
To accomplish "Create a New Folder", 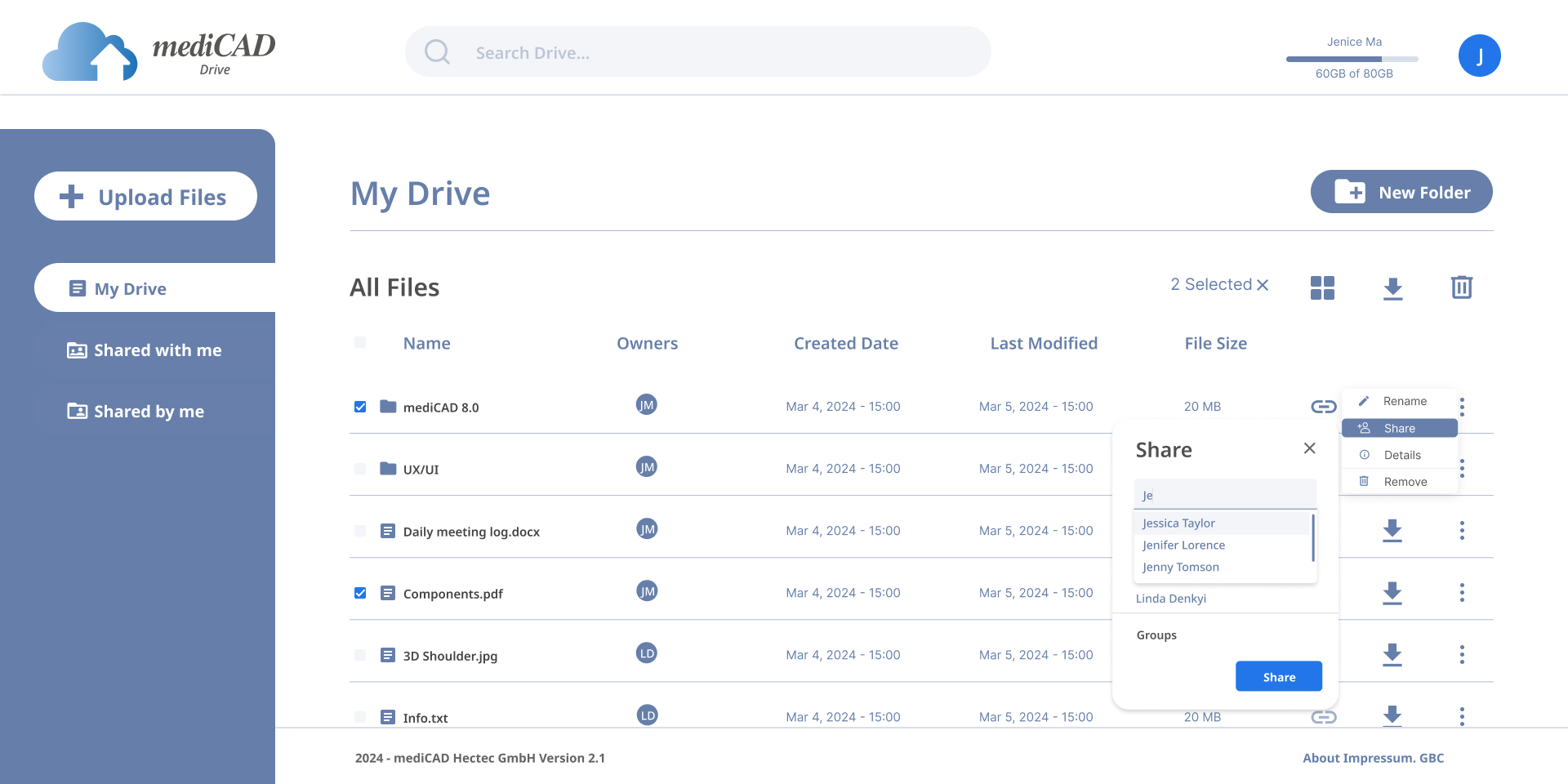I will 1401,192.
